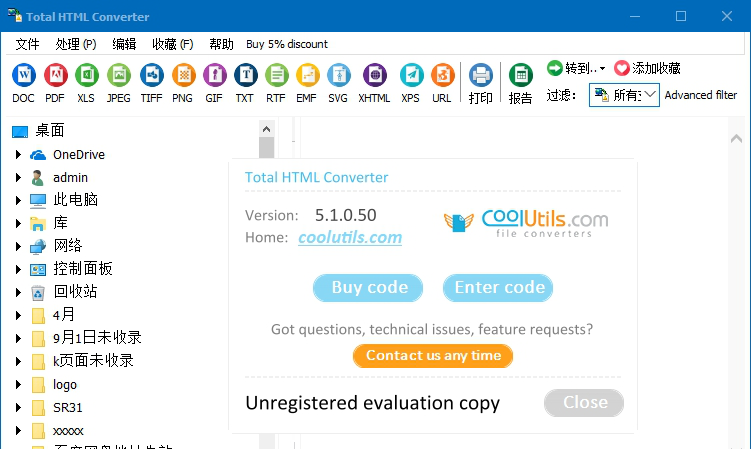Open the 处理 (P) menu
Screen dimensions: 751x466
coord(76,44)
